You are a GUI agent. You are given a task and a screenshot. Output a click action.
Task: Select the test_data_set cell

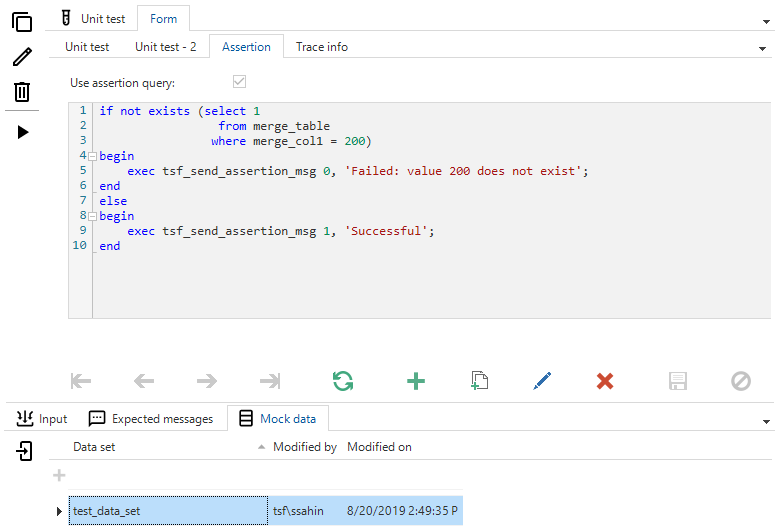tap(168, 511)
